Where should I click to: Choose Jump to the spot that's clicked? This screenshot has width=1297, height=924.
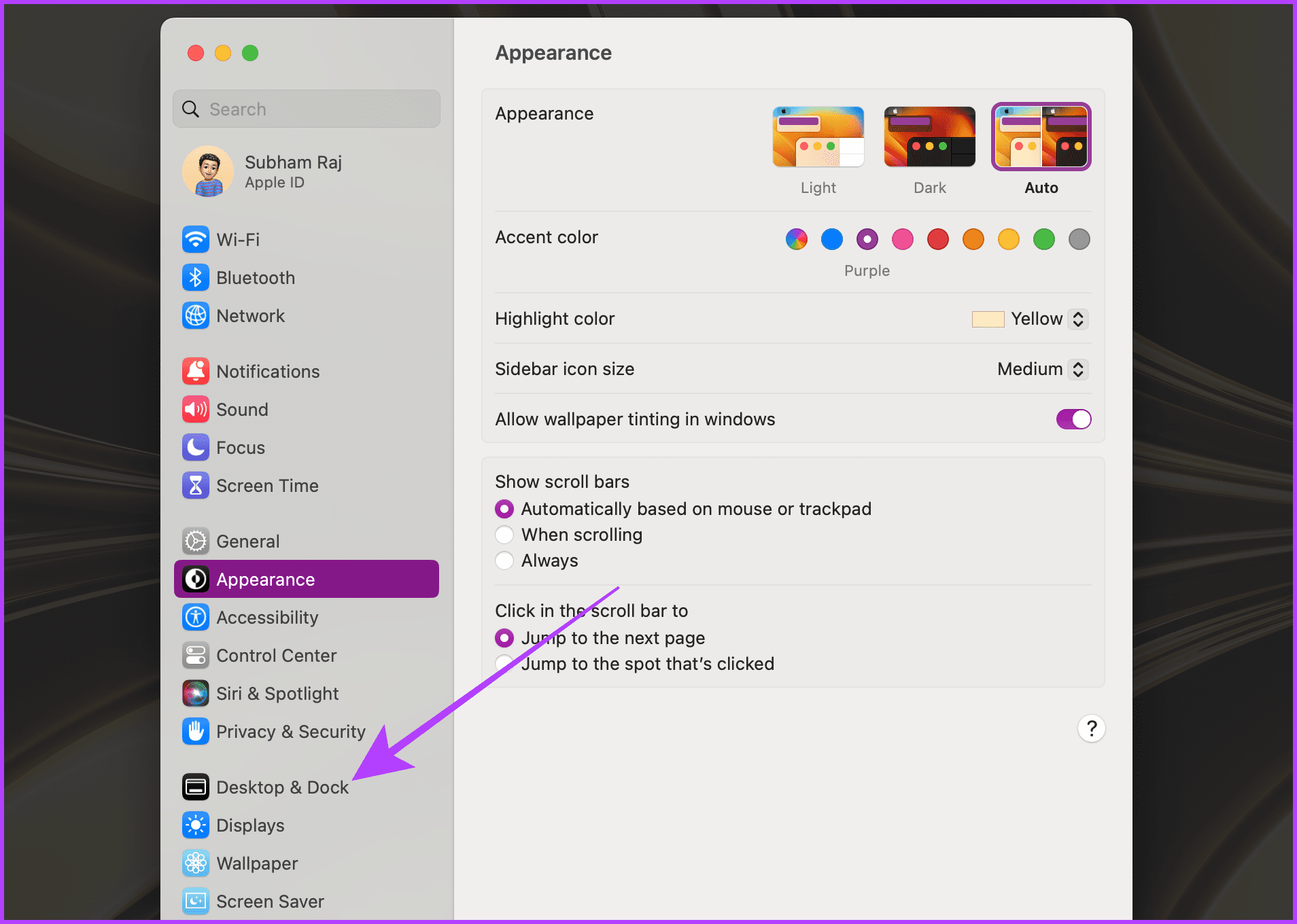(x=504, y=664)
